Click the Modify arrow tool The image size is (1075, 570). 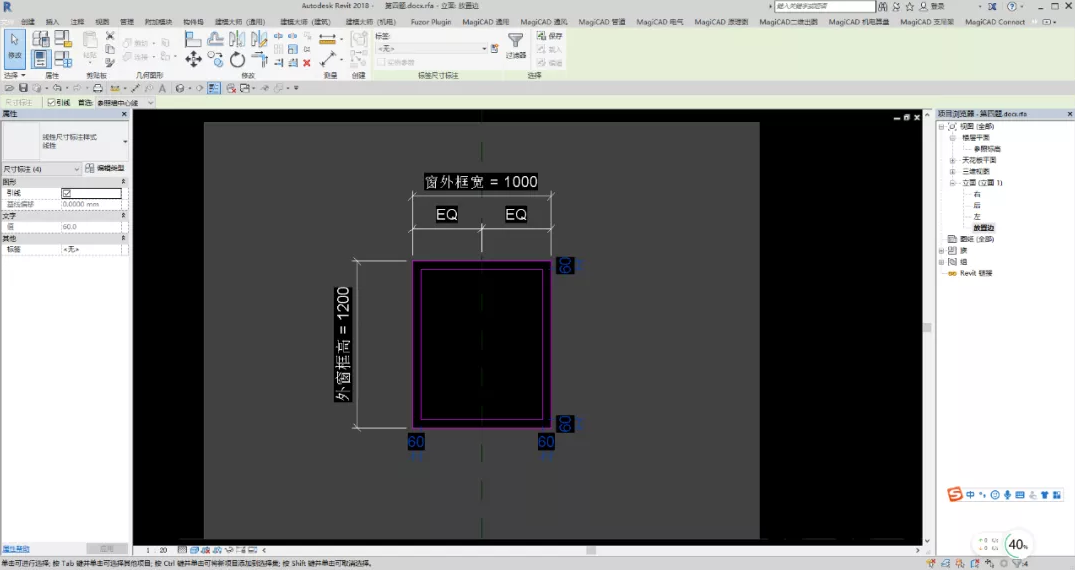point(14,47)
